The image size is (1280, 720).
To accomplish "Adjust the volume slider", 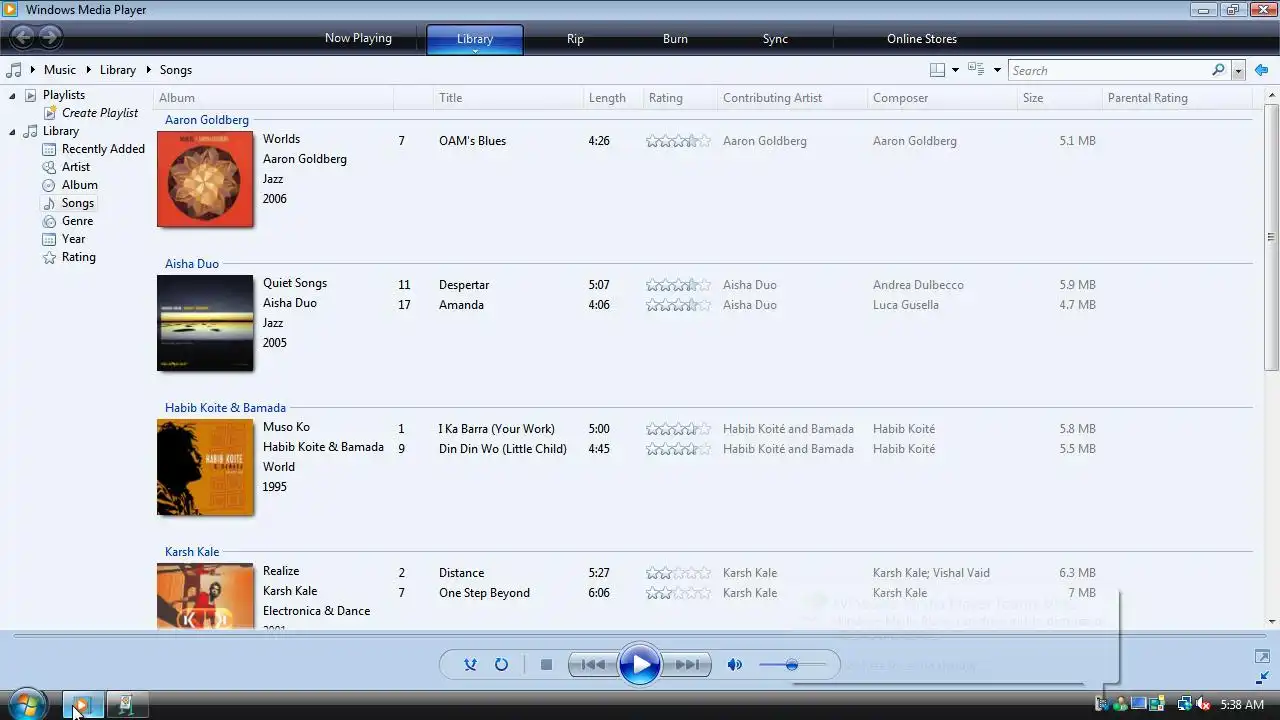I will coord(792,665).
